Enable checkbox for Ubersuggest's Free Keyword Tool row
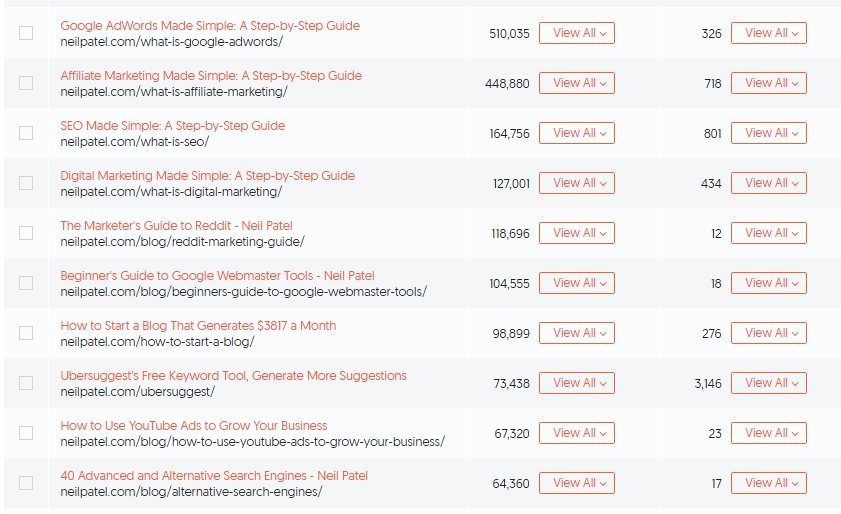 [x=26, y=383]
